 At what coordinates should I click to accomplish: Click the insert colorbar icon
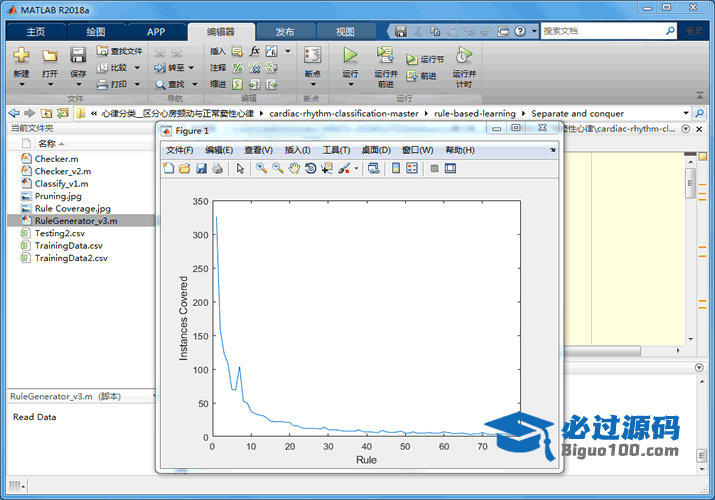pyautogui.click(x=396, y=168)
